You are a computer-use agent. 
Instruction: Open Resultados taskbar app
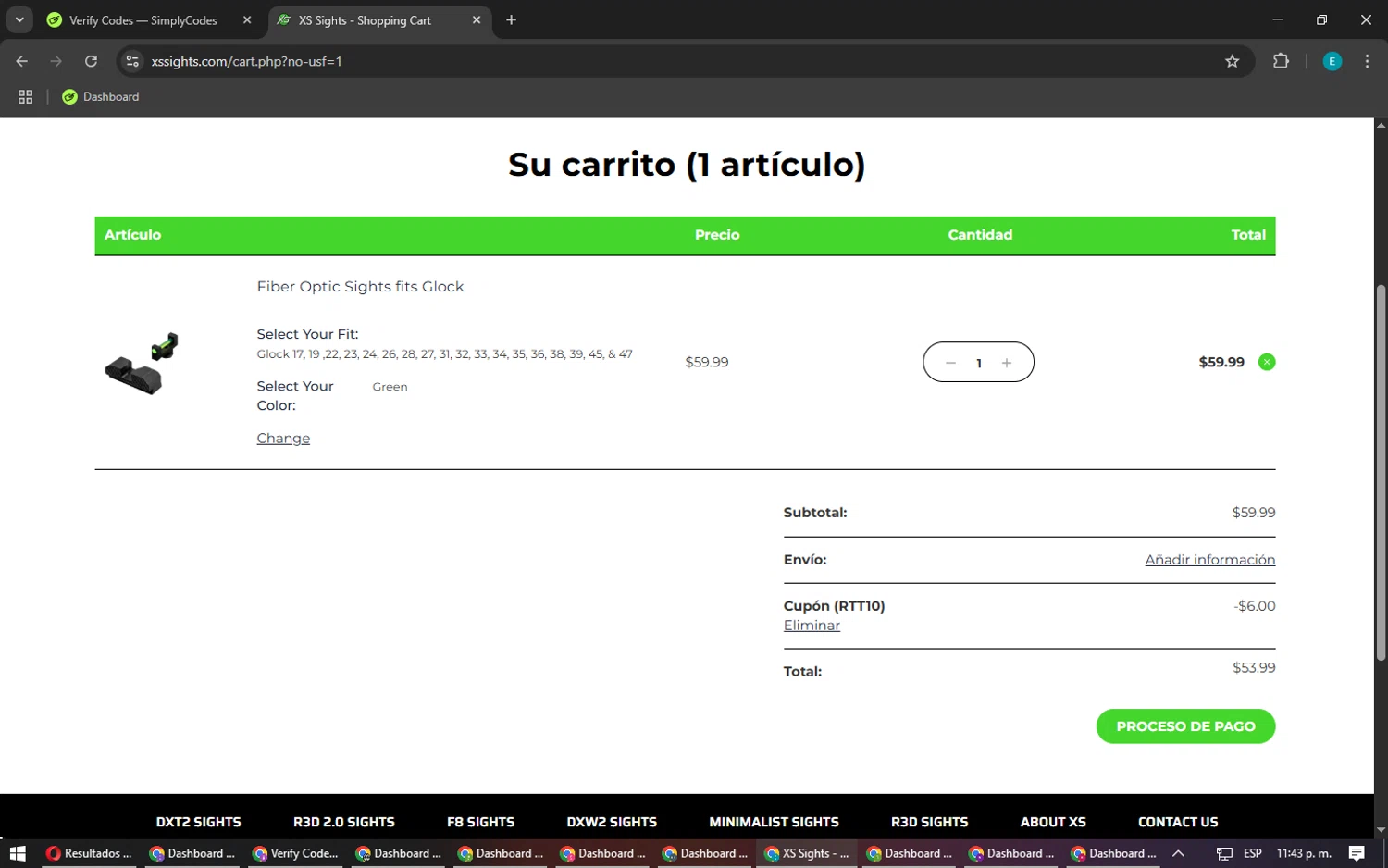[90, 853]
